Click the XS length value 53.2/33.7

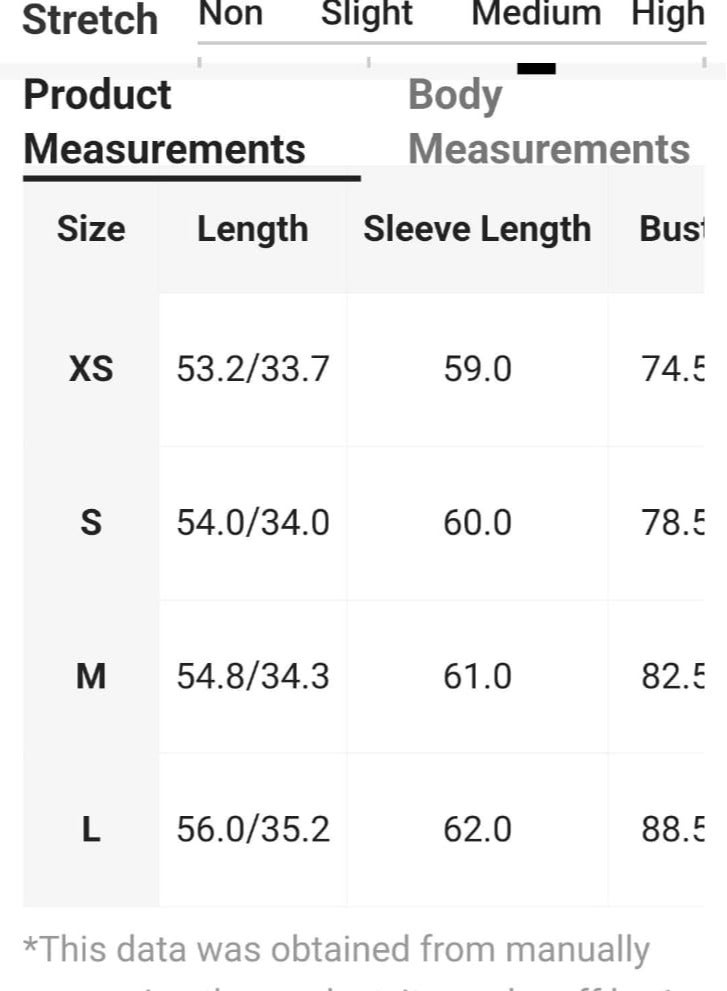253,368
